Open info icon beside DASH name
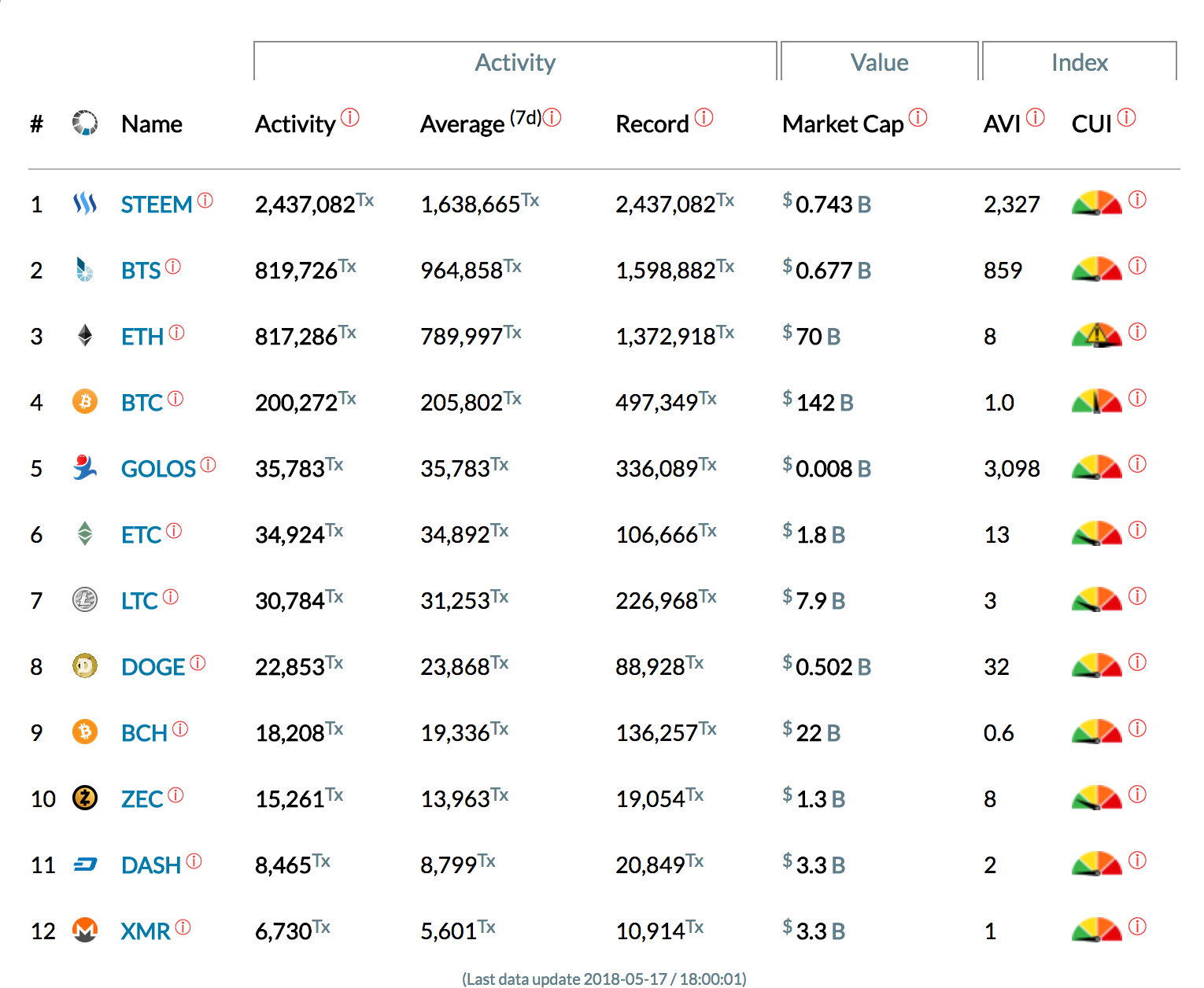Image resolution: width=1204 pixels, height=988 pixels. (194, 861)
